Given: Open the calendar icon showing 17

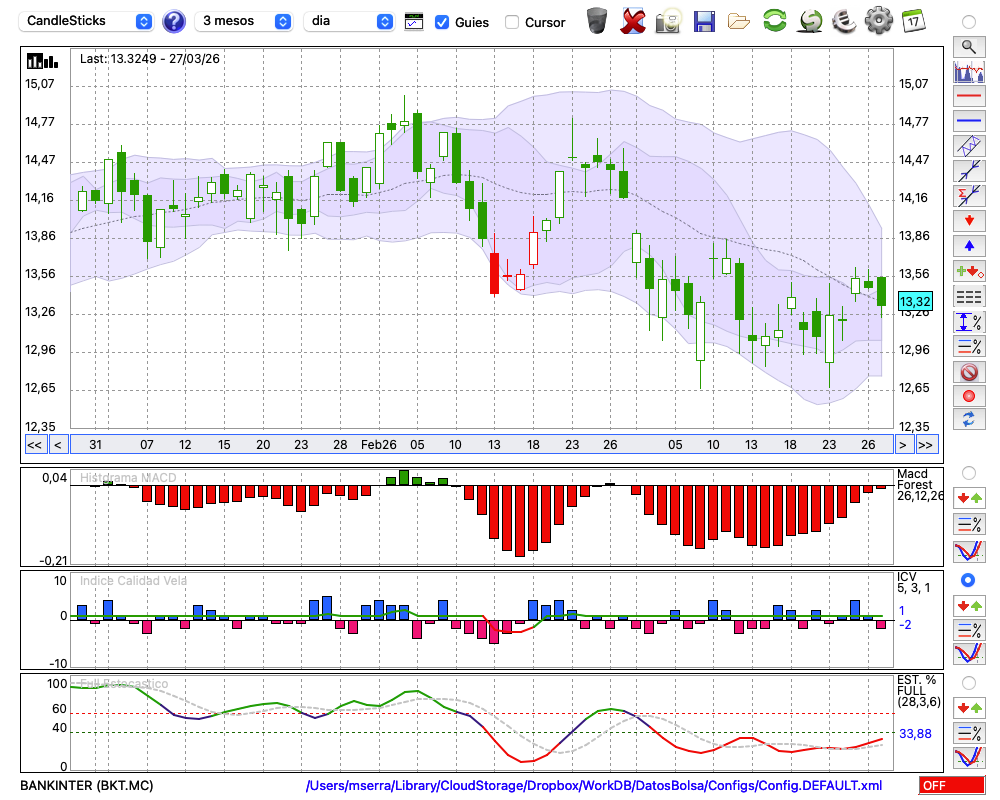Looking at the screenshot, I should coord(913,21).
